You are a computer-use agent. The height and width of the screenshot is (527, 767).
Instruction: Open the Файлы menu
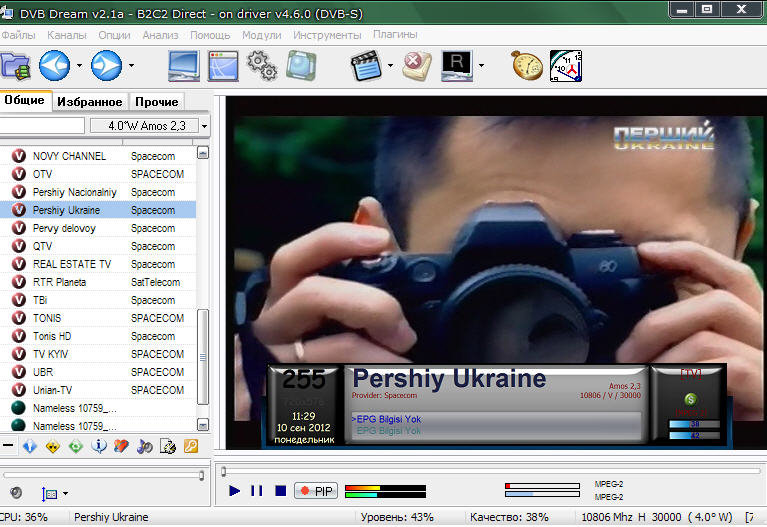coord(18,35)
